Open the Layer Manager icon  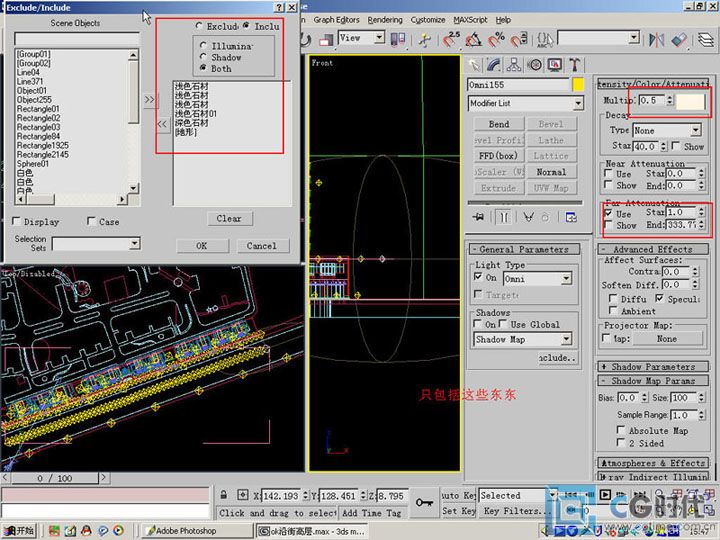coord(706,39)
